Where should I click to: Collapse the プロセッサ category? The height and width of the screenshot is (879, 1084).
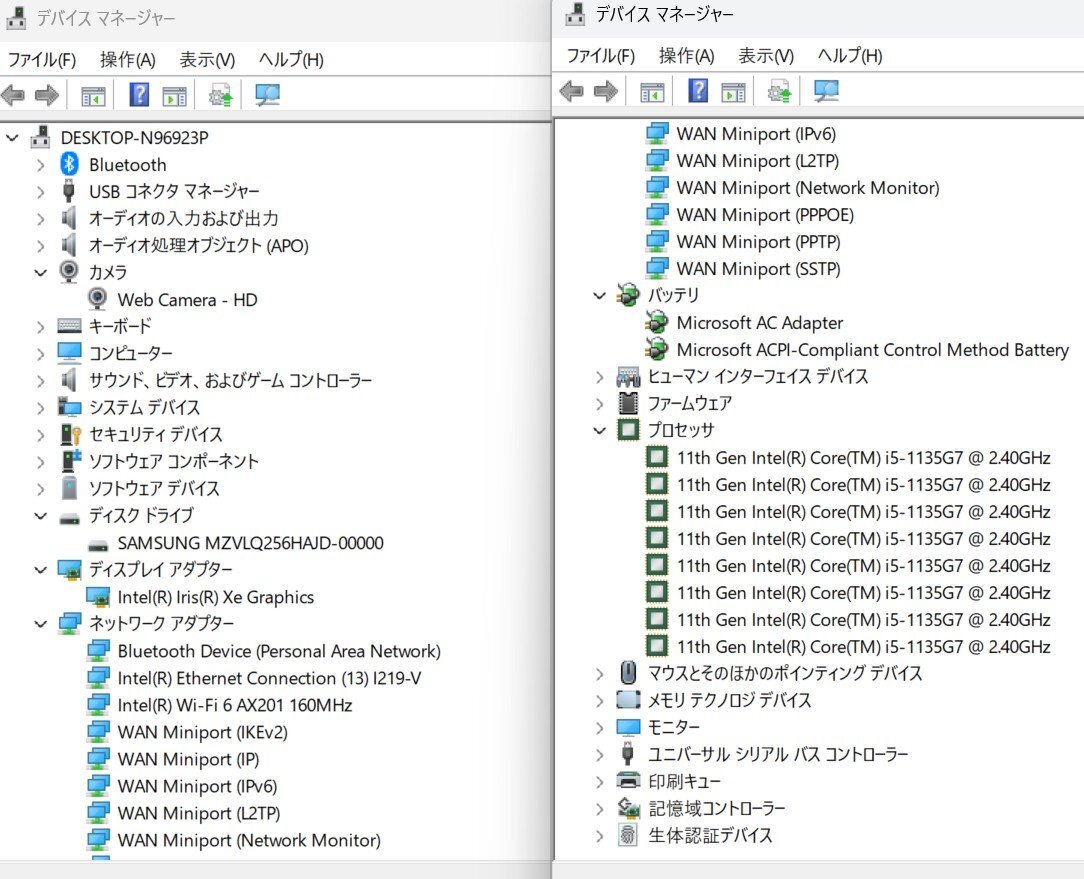point(599,430)
